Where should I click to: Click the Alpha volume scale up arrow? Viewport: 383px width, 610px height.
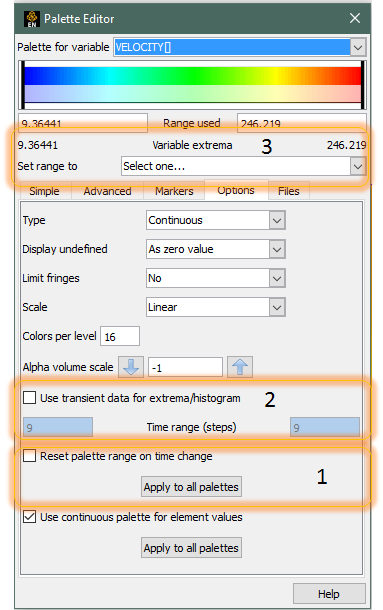tap(240, 366)
